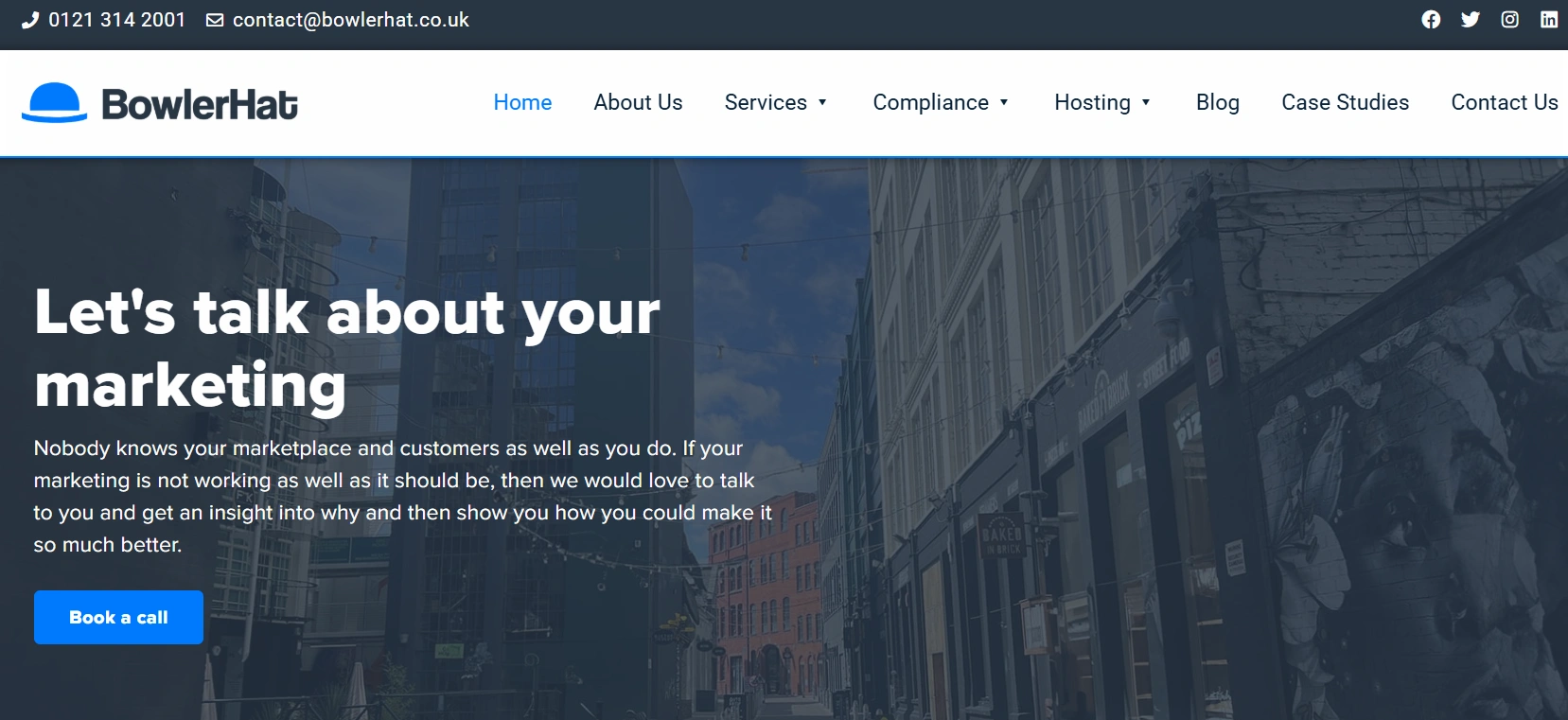Click the Book a call button
Viewport: 1568px width, 720px height.
(x=118, y=617)
